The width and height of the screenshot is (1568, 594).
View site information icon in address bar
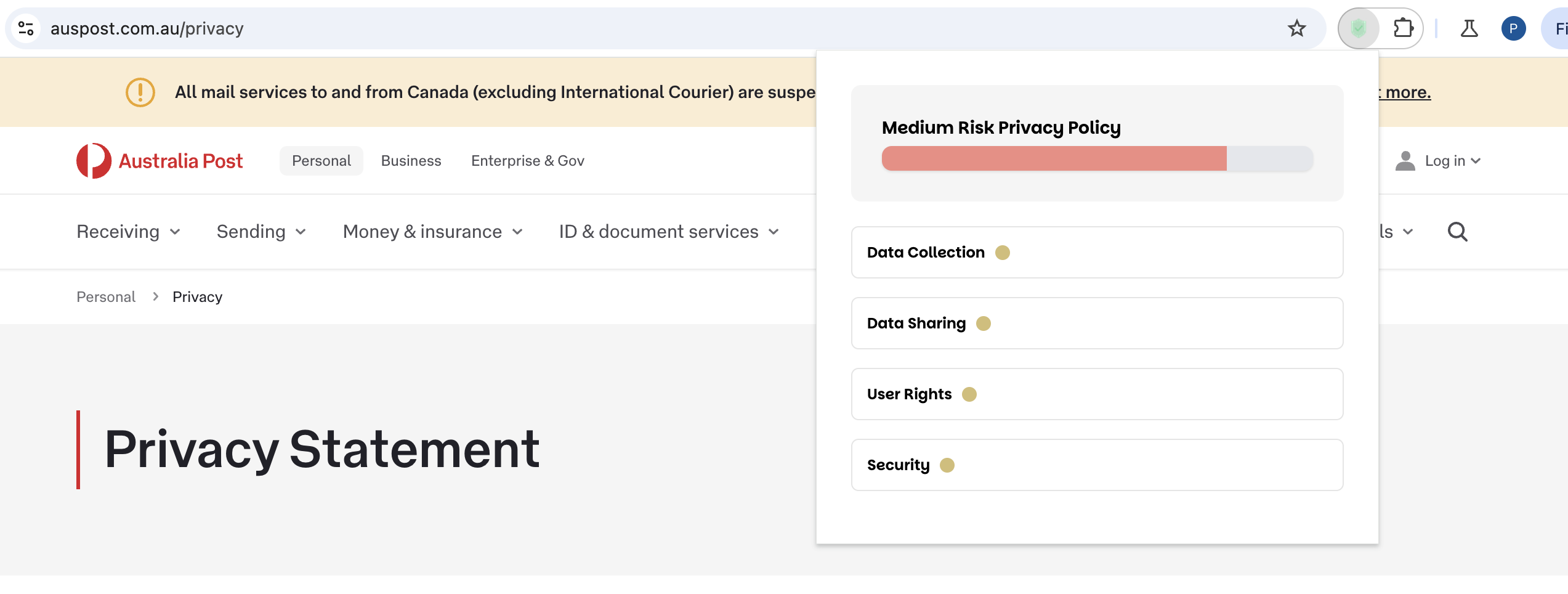coord(26,28)
